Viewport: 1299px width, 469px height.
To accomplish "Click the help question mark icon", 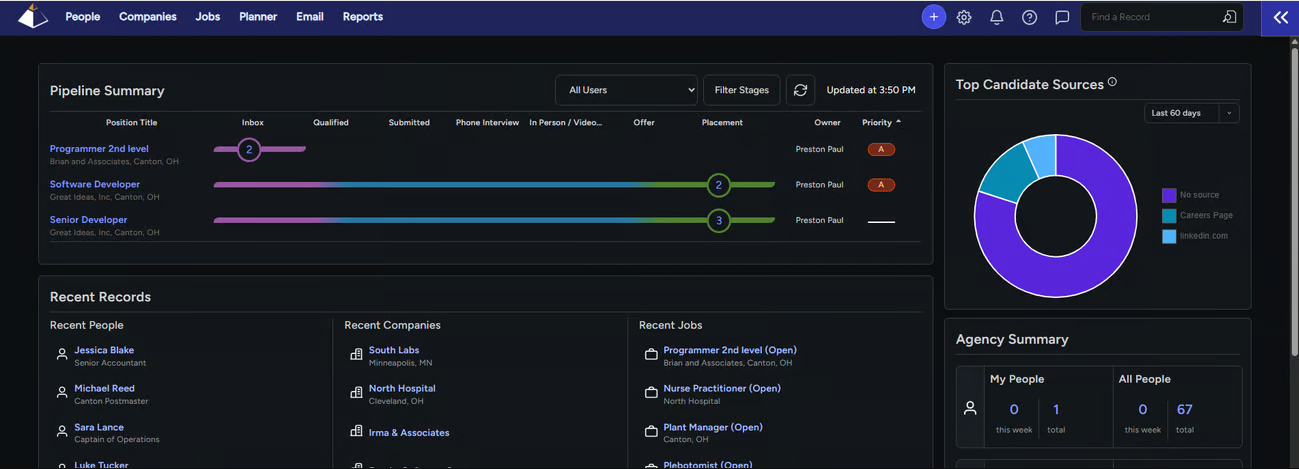I will click(x=1029, y=17).
